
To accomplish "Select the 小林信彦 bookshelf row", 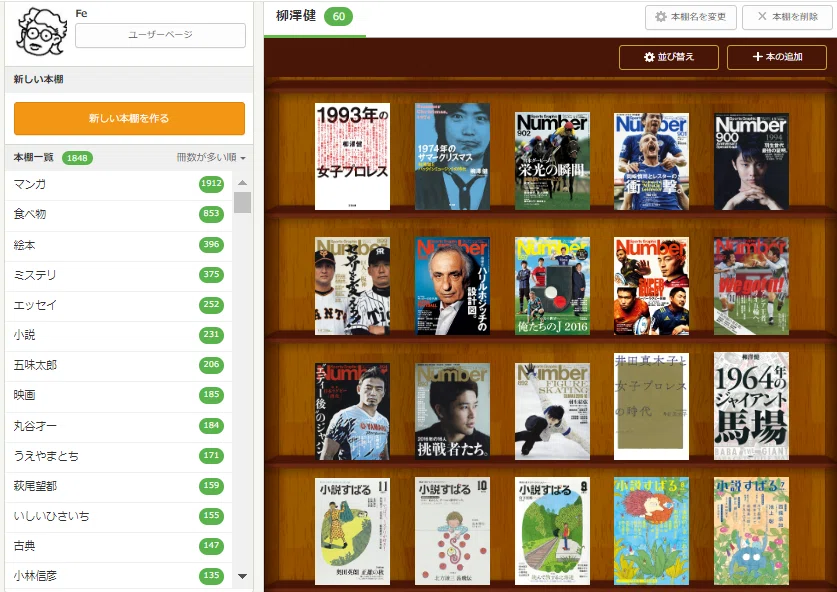I will (119, 576).
